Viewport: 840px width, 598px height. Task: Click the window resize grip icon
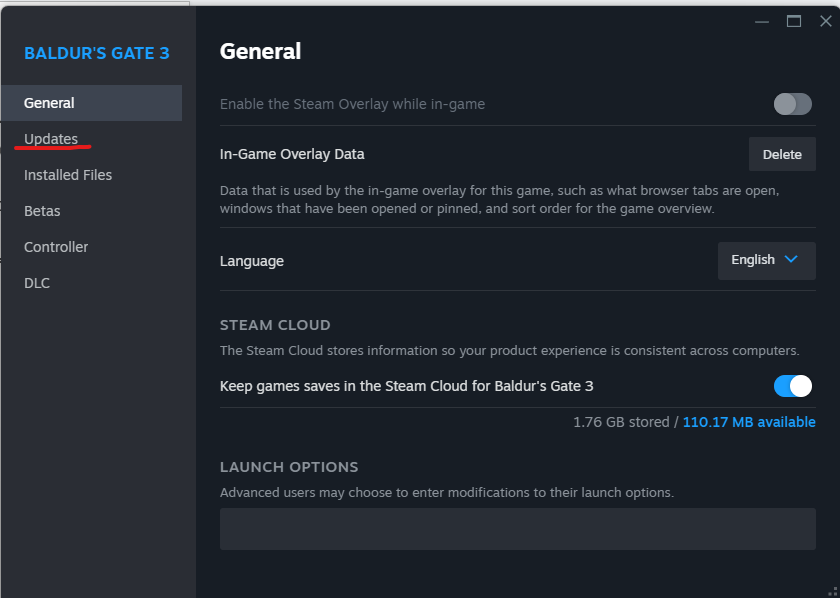click(833, 591)
